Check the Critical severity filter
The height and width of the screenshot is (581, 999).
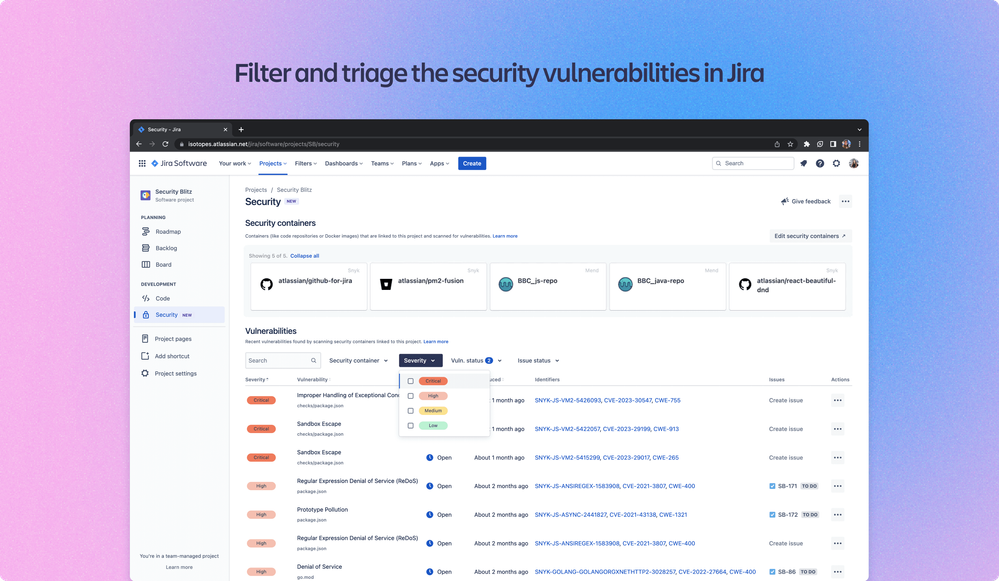click(x=410, y=380)
